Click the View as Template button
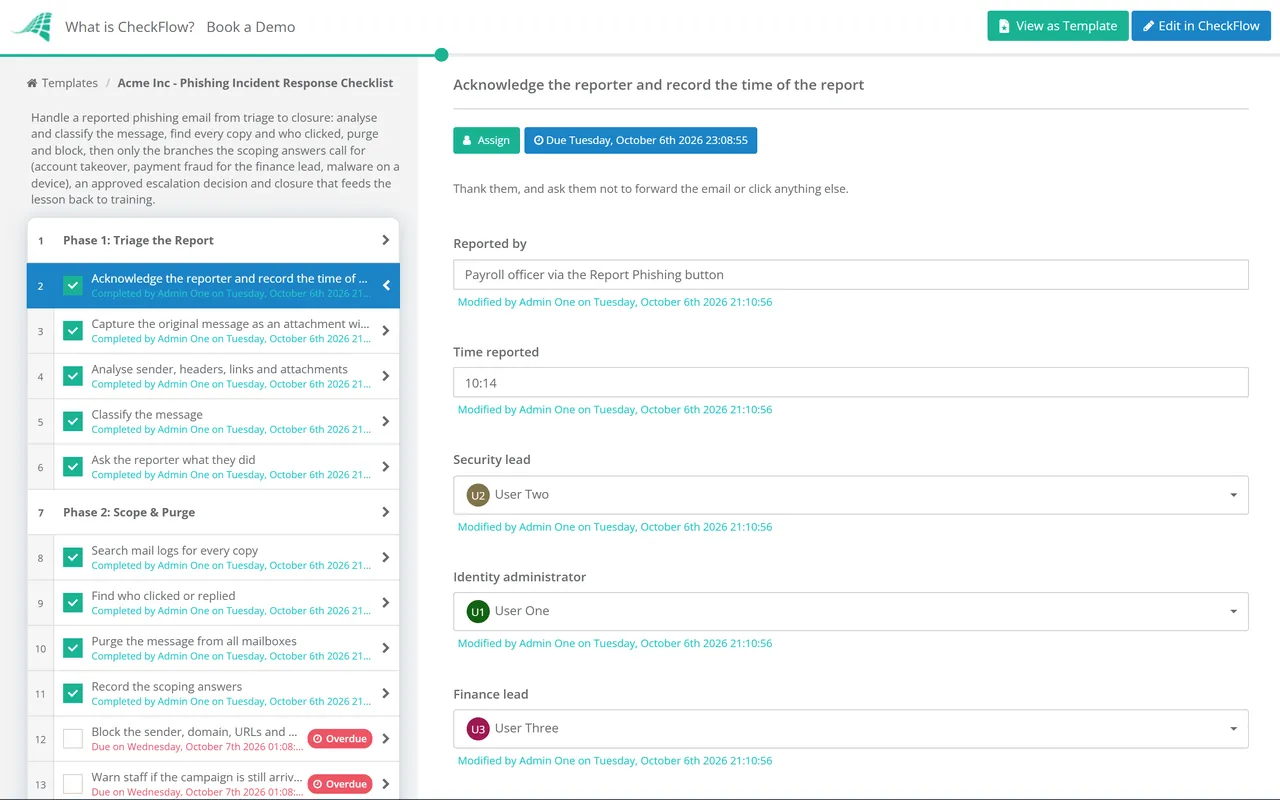 (x=1058, y=26)
